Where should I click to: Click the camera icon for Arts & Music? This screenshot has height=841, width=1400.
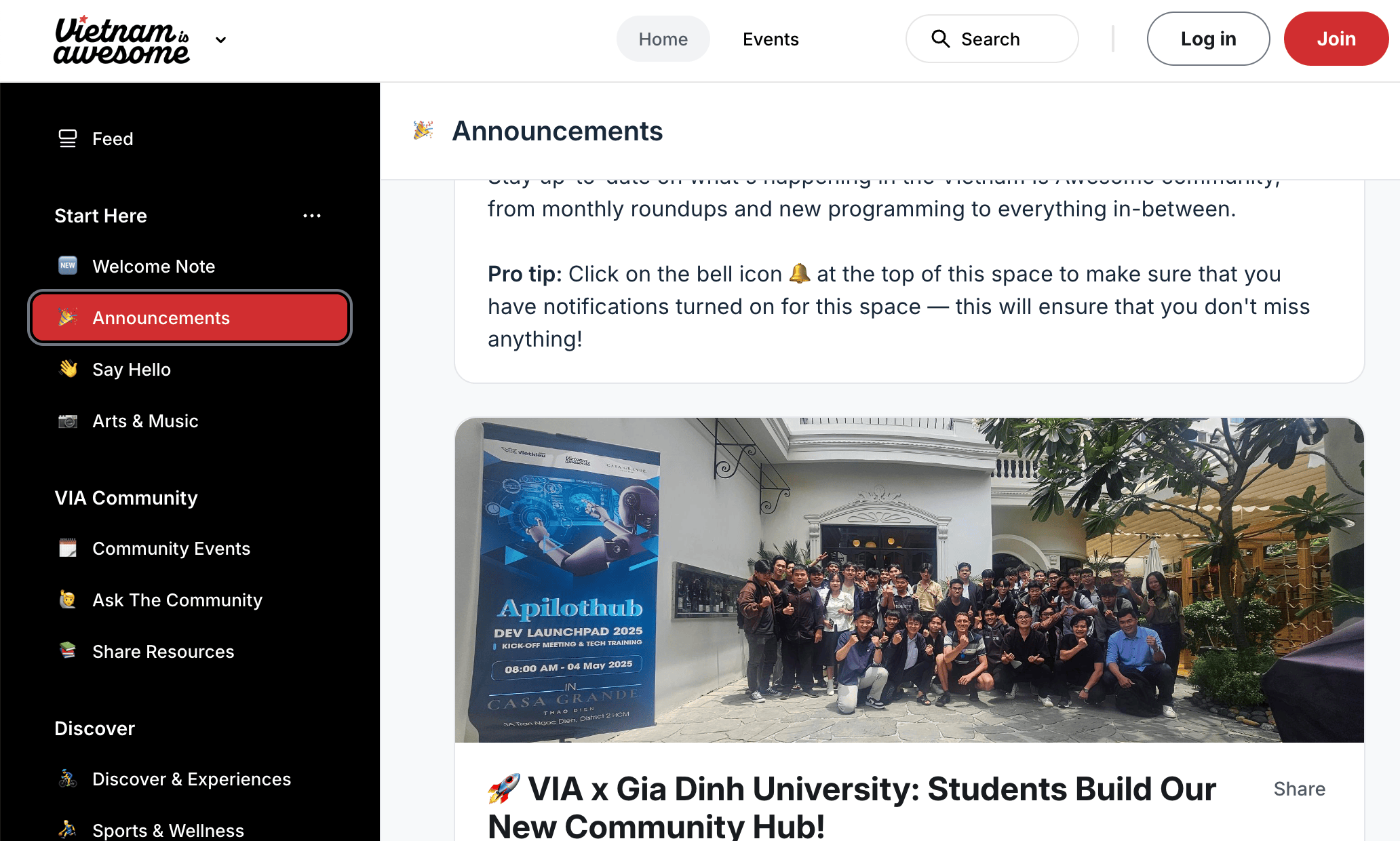pyautogui.click(x=68, y=421)
